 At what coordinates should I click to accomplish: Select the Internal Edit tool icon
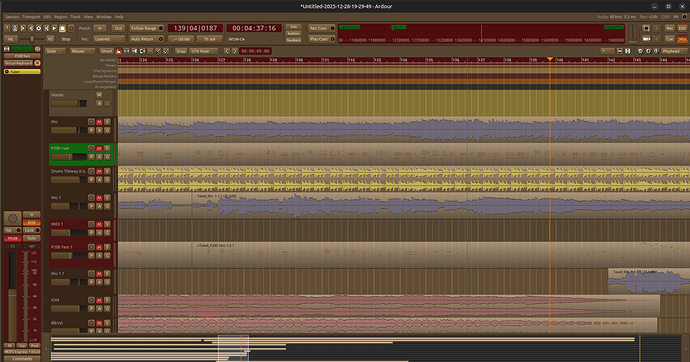[x=166, y=51]
